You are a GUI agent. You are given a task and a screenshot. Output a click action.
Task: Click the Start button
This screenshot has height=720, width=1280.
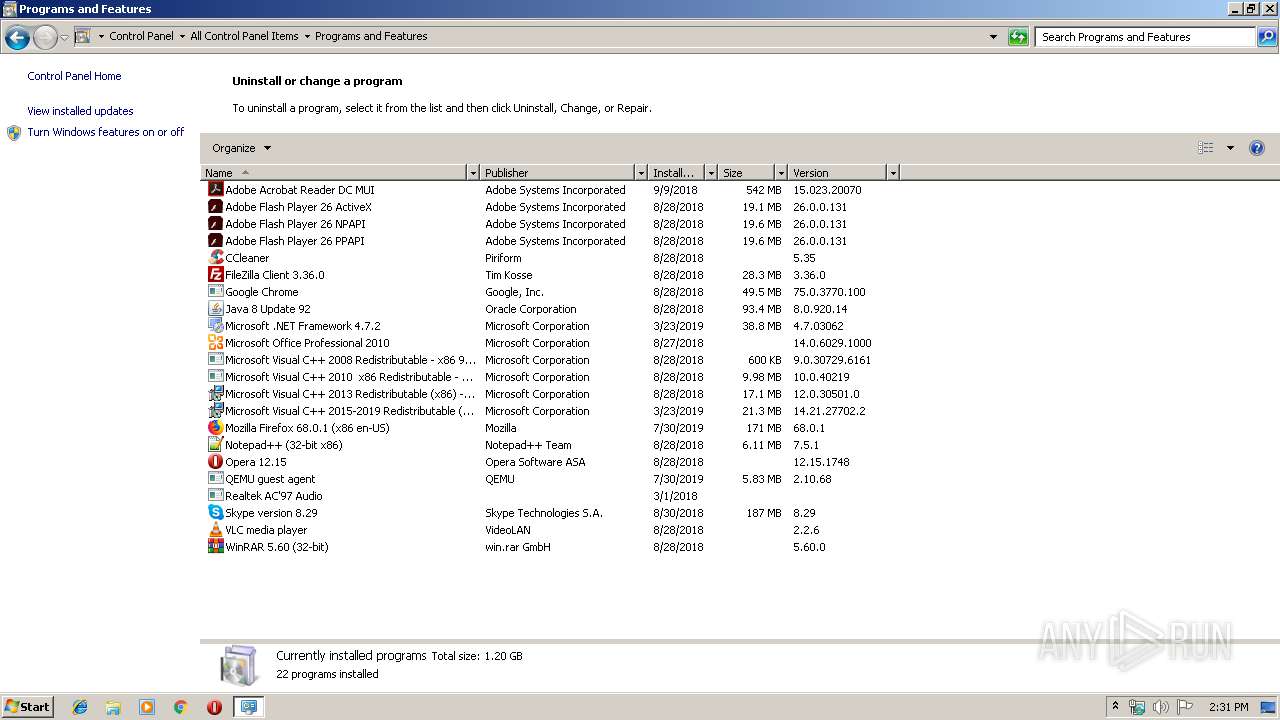[x=27, y=707]
